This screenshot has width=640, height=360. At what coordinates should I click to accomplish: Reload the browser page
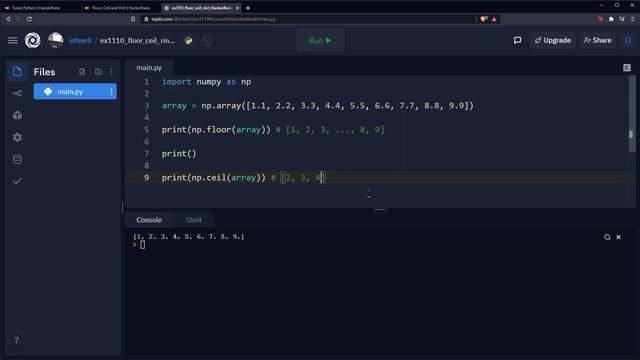tap(29, 19)
